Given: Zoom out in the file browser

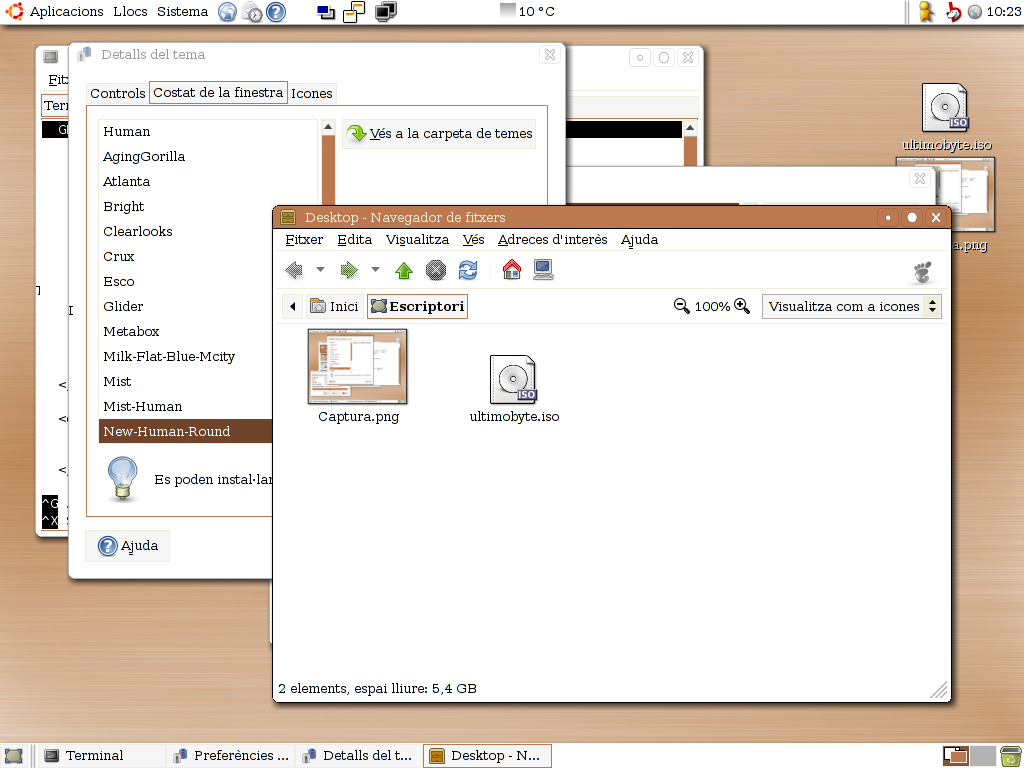Looking at the screenshot, I should tap(681, 306).
